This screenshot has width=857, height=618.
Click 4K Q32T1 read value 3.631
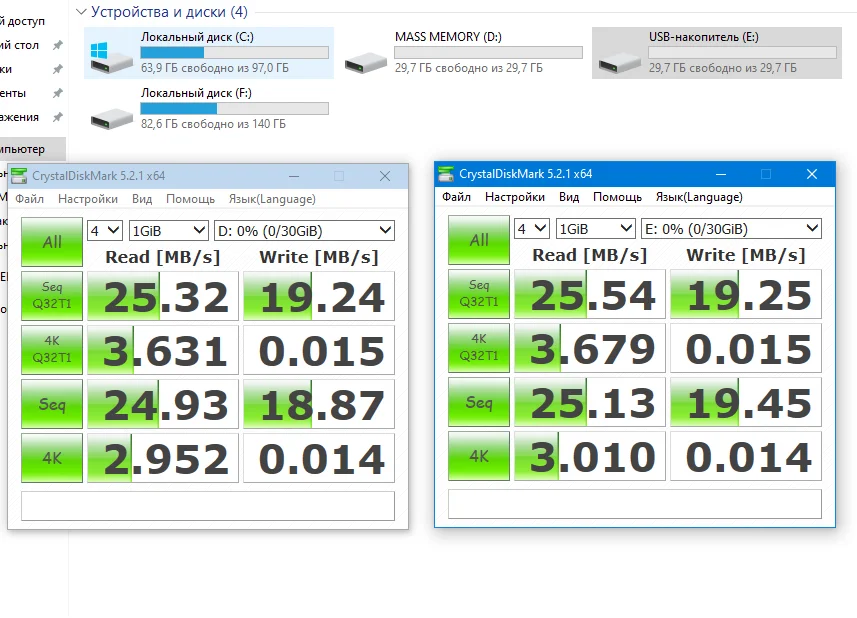(163, 350)
